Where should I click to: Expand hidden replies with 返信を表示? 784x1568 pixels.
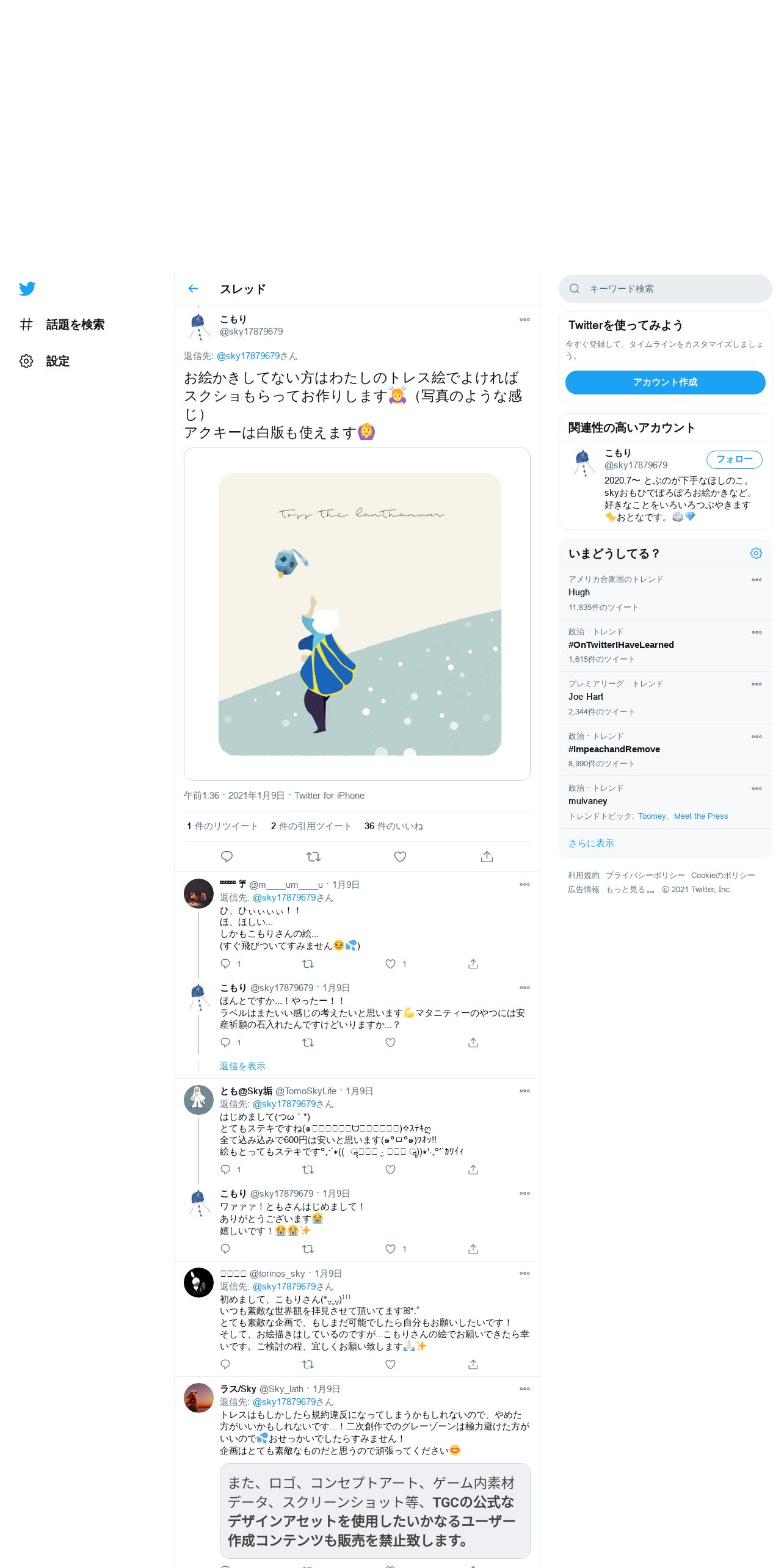242,1065
